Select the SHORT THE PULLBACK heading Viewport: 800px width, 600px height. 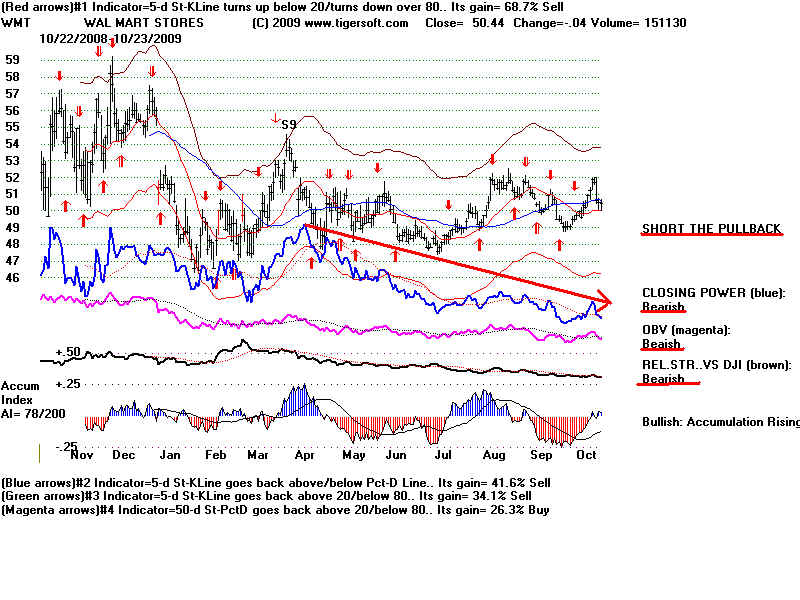click(711, 229)
